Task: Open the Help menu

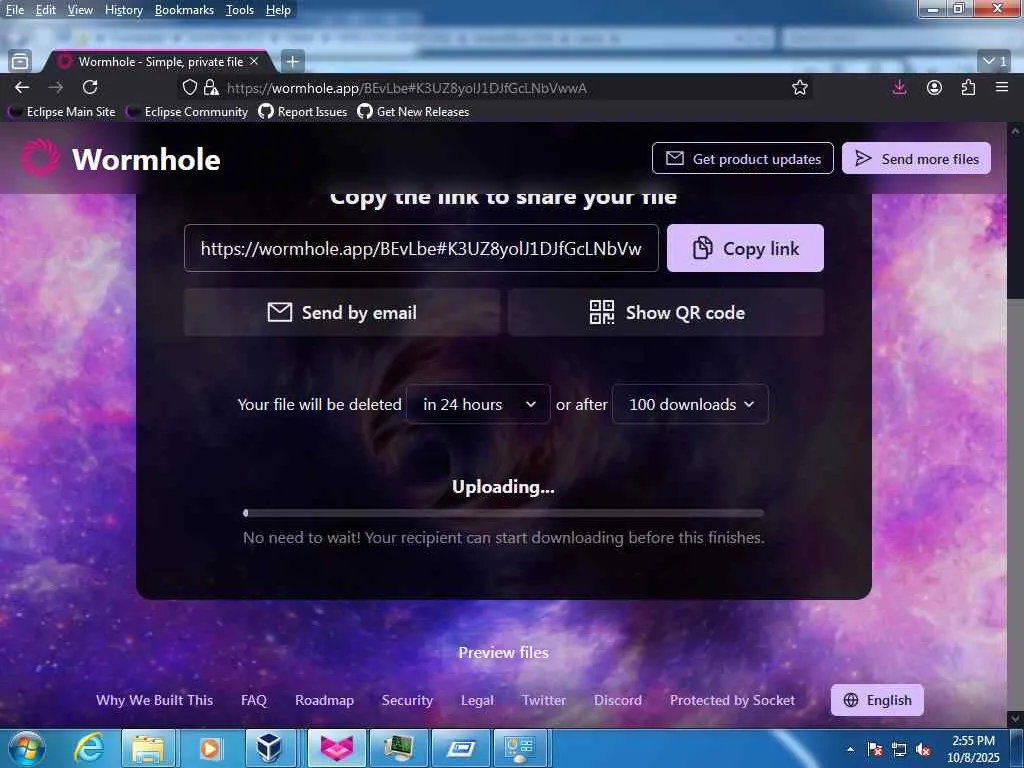Action: pos(278,10)
